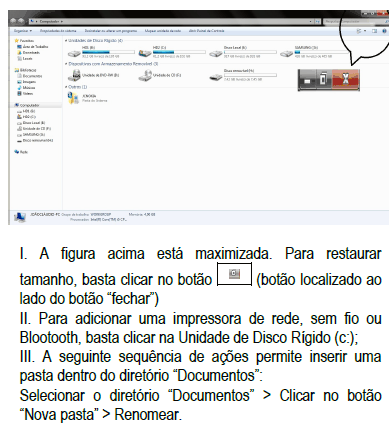Select Documentos in the Bibliotecas tree
The width and height of the screenshot is (389, 431).
click(30, 76)
